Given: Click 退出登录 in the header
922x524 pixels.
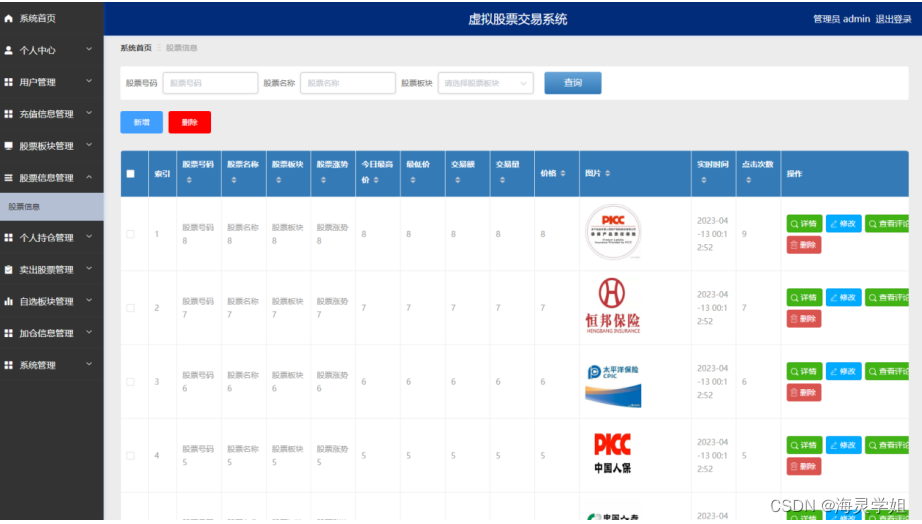Looking at the screenshot, I should tap(893, 19).
